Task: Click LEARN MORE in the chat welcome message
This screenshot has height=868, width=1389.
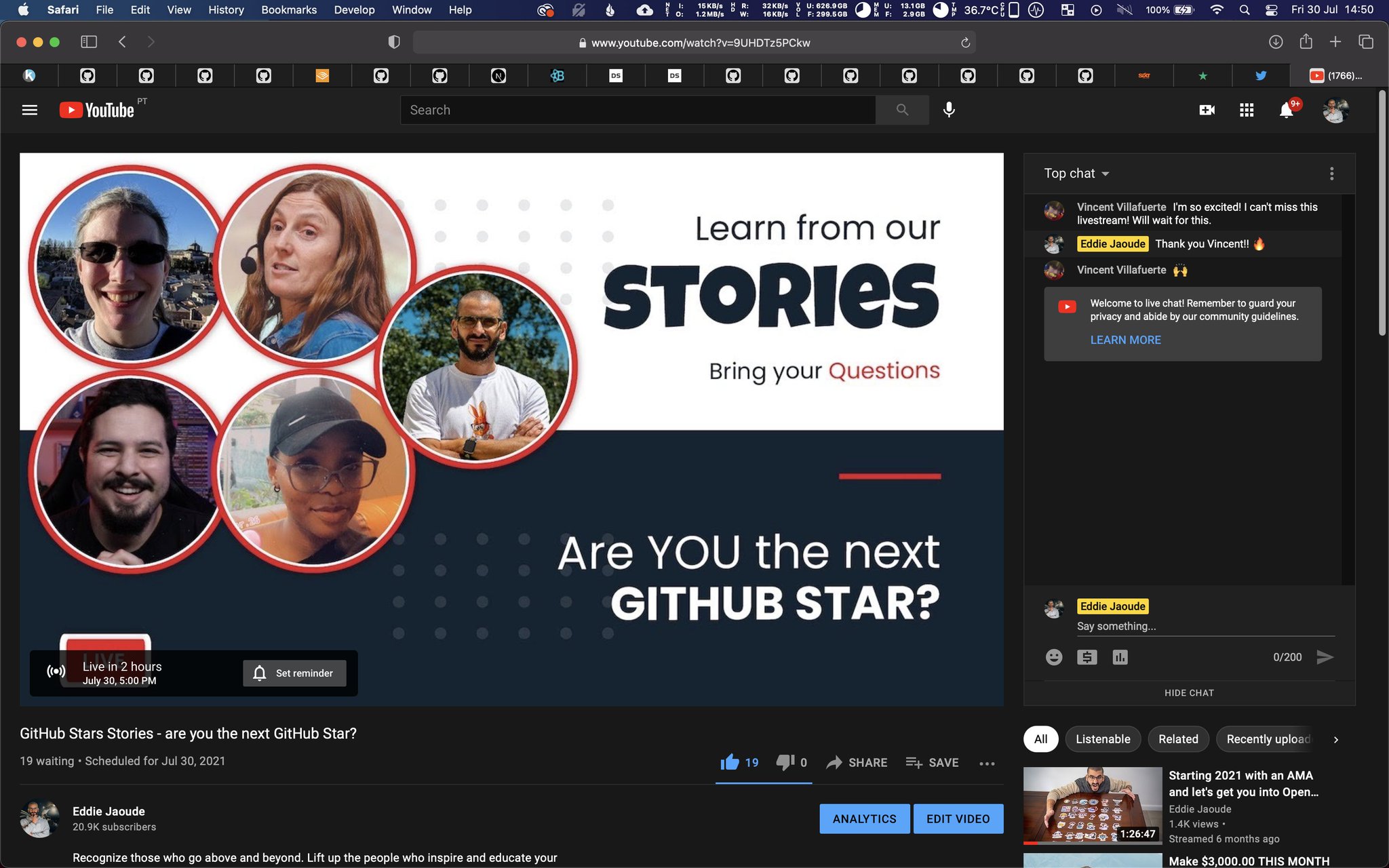Action: click(1125, 340)
